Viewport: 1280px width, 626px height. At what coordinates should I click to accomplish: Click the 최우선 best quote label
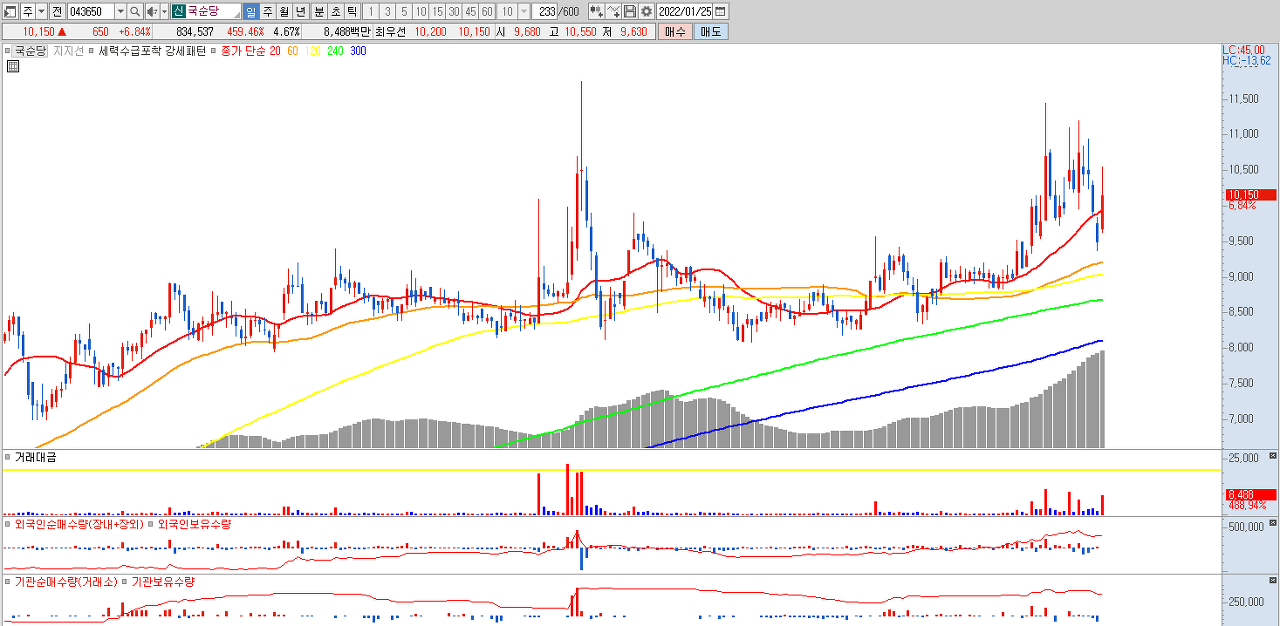pos(393,32)
